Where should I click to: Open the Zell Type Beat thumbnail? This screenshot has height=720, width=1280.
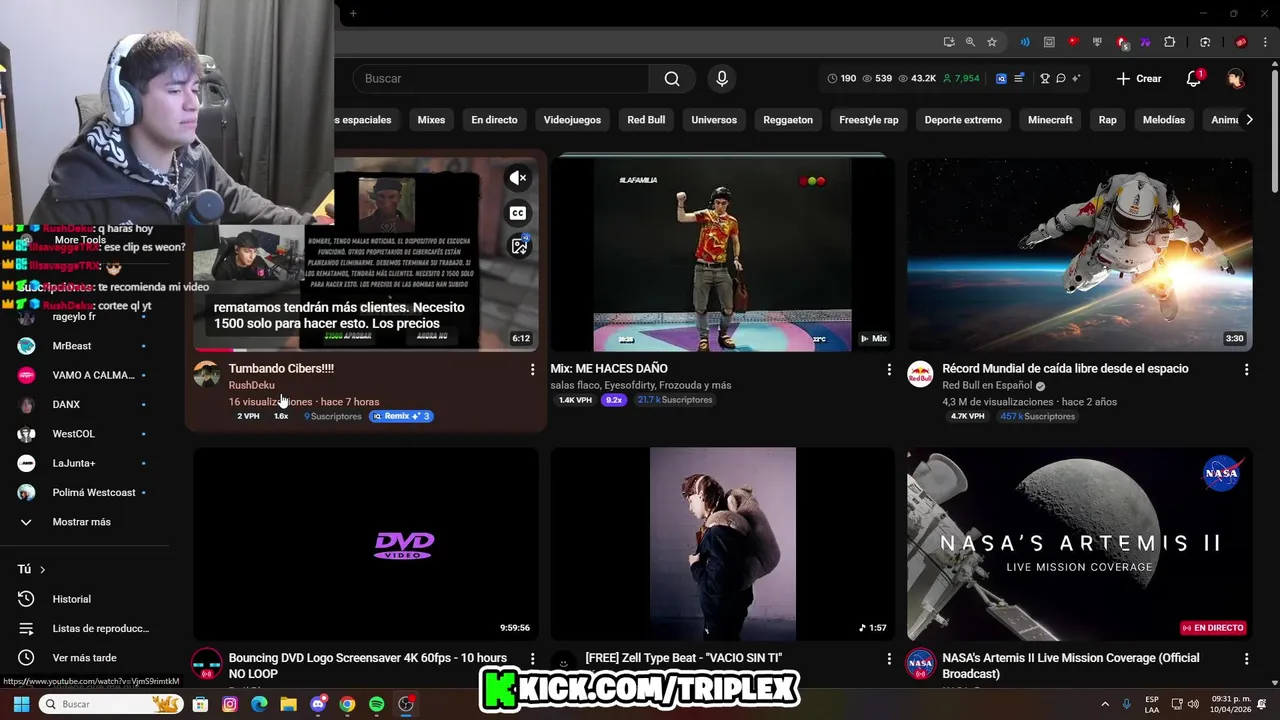tap(722, 544)
